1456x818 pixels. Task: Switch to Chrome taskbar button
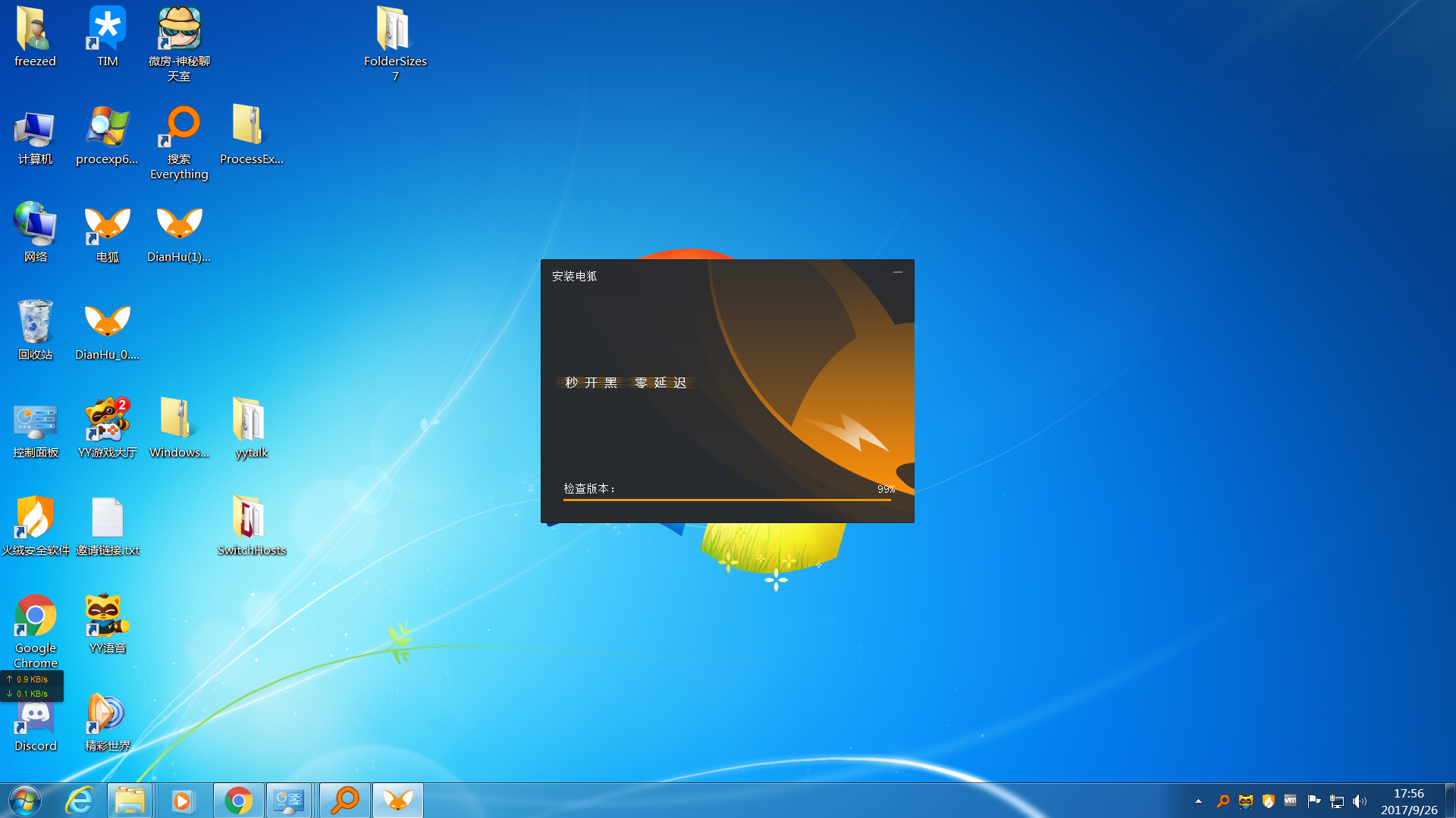pos(239,801)
